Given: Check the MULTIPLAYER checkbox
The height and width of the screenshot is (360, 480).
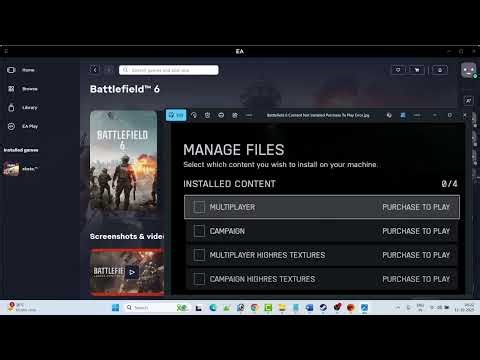Looking at the screenshot, I should tap(199, 207).
